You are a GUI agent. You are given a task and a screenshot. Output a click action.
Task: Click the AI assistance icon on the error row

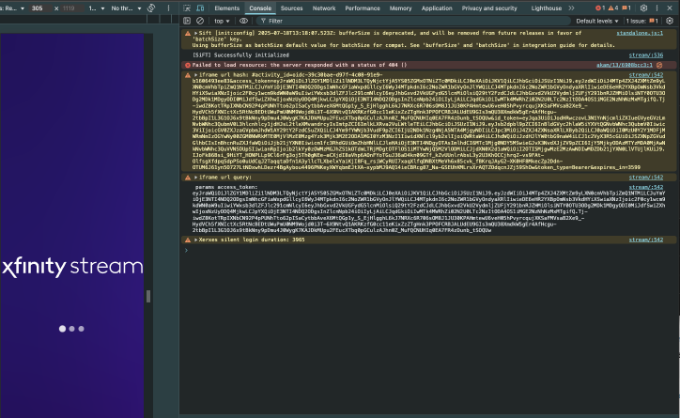[659, 65]
